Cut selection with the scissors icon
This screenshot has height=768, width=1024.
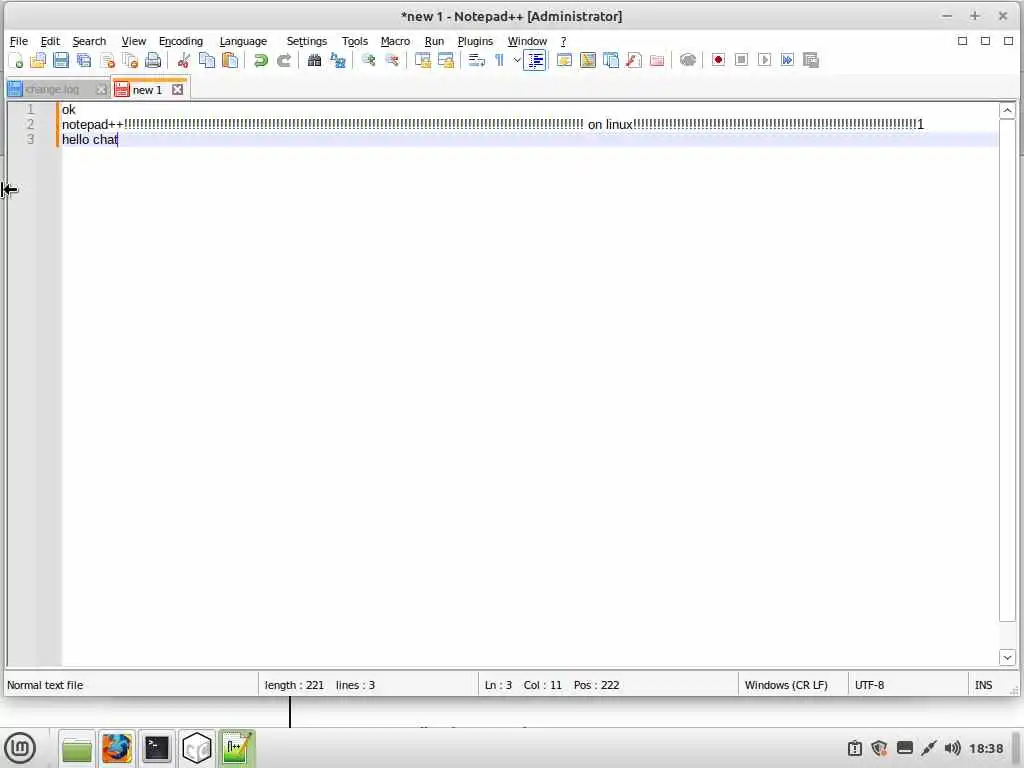[184, 61]
